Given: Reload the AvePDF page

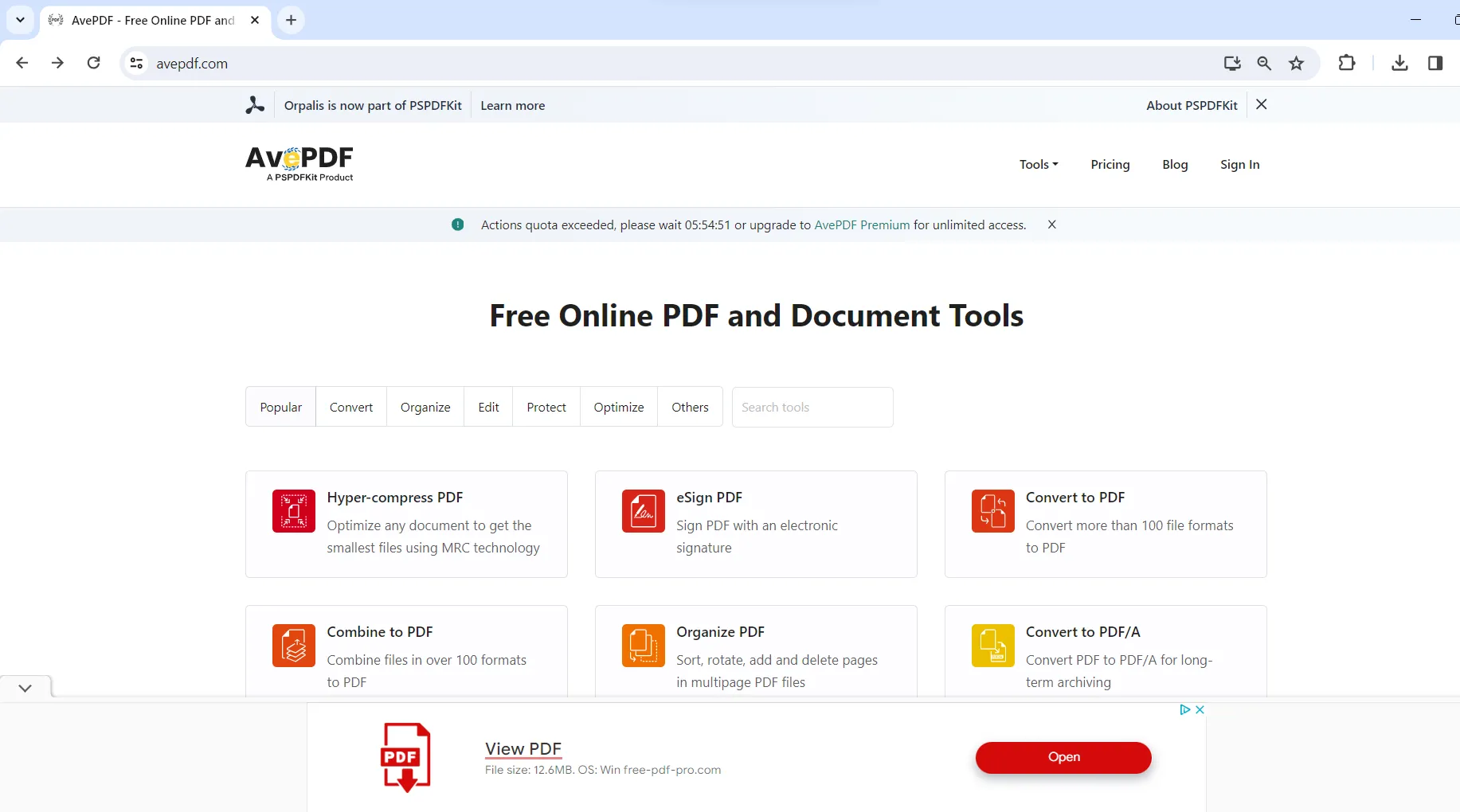Looking at the screenshot, I should click(x=93, y=63).
